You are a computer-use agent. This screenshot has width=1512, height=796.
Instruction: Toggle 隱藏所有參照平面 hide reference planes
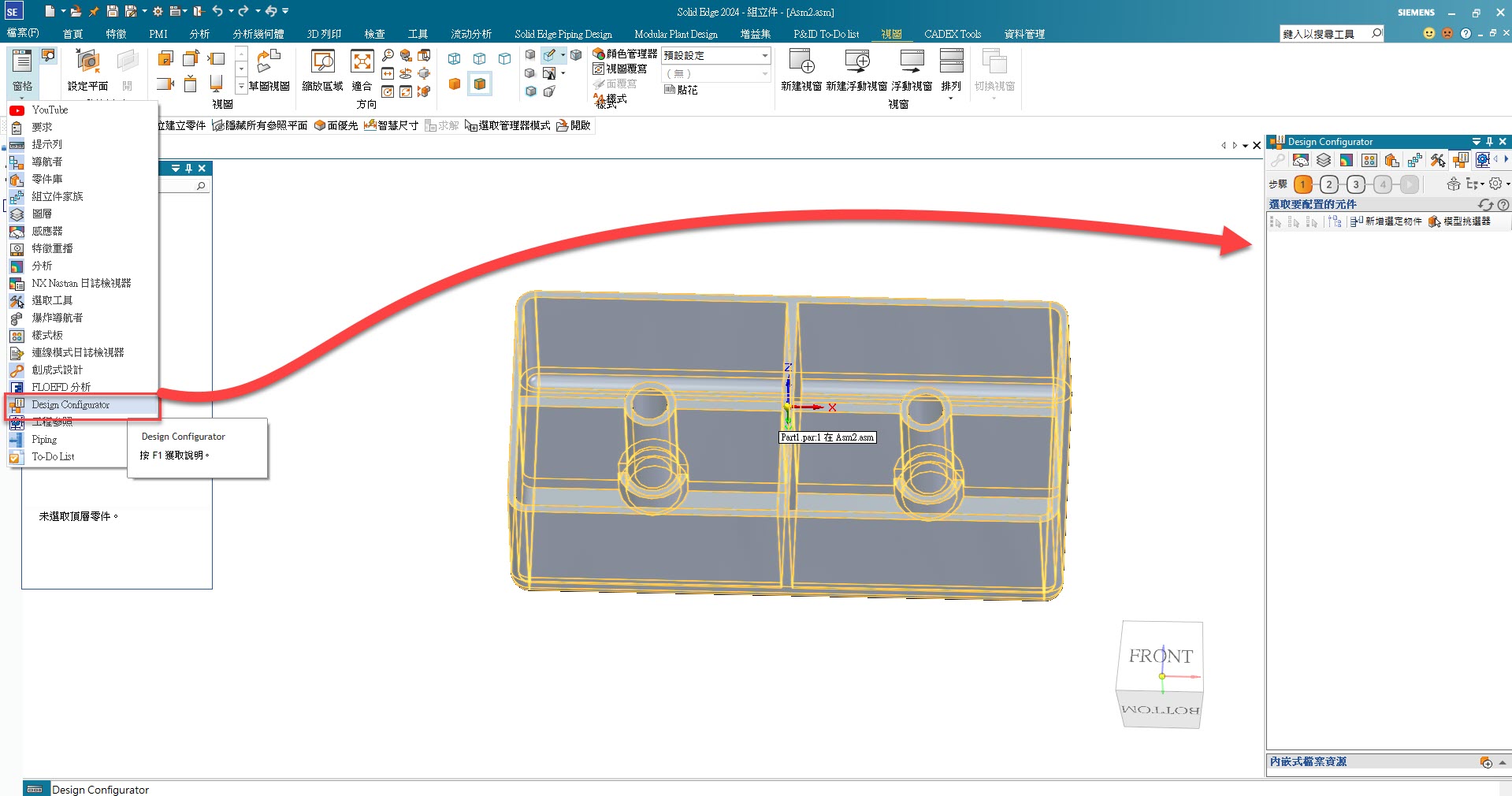260,125
